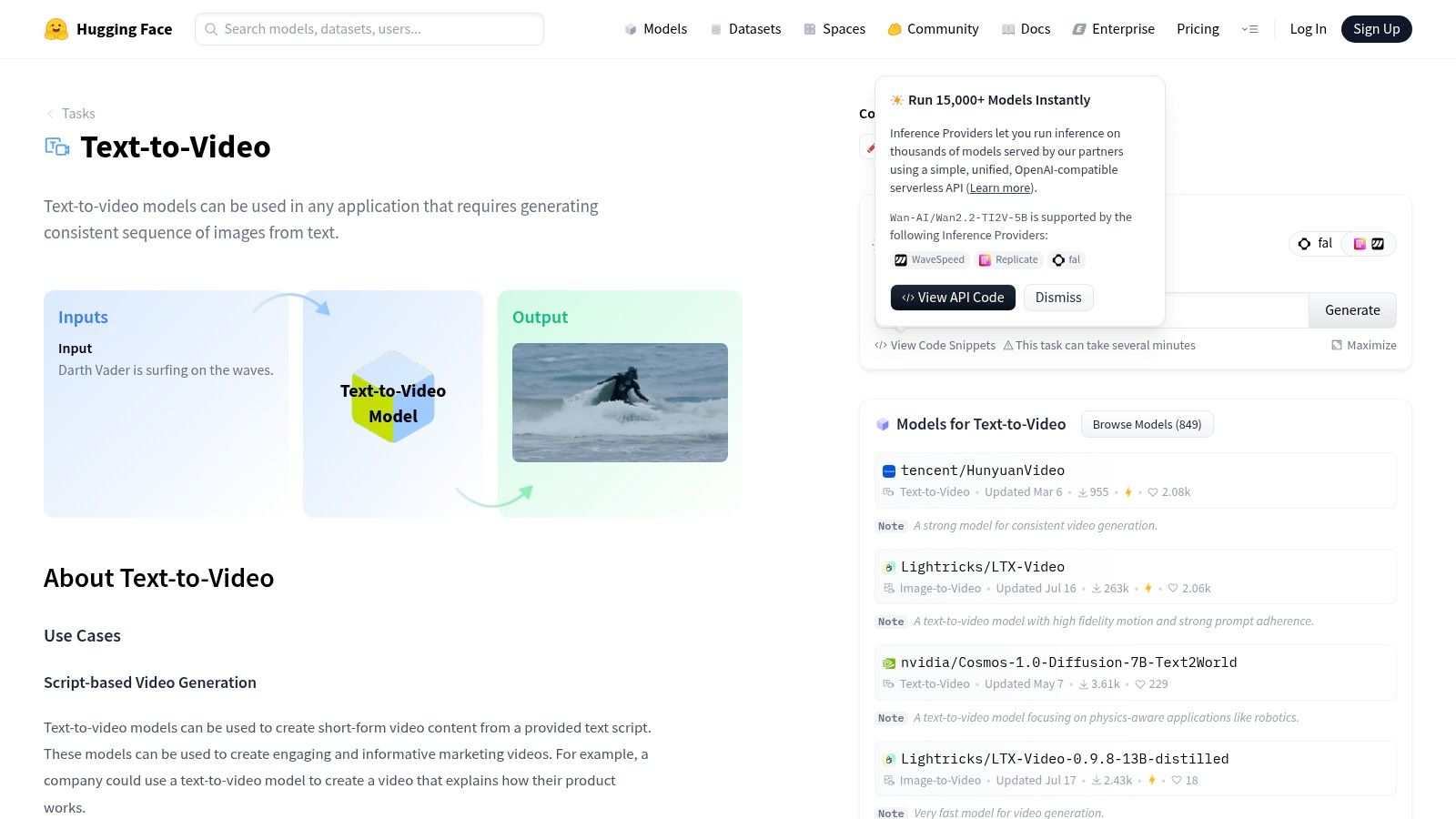The height and width of the screenshot is (819, 1456).
Task: Open the Datasets menu
Action: tap(745, 28)
